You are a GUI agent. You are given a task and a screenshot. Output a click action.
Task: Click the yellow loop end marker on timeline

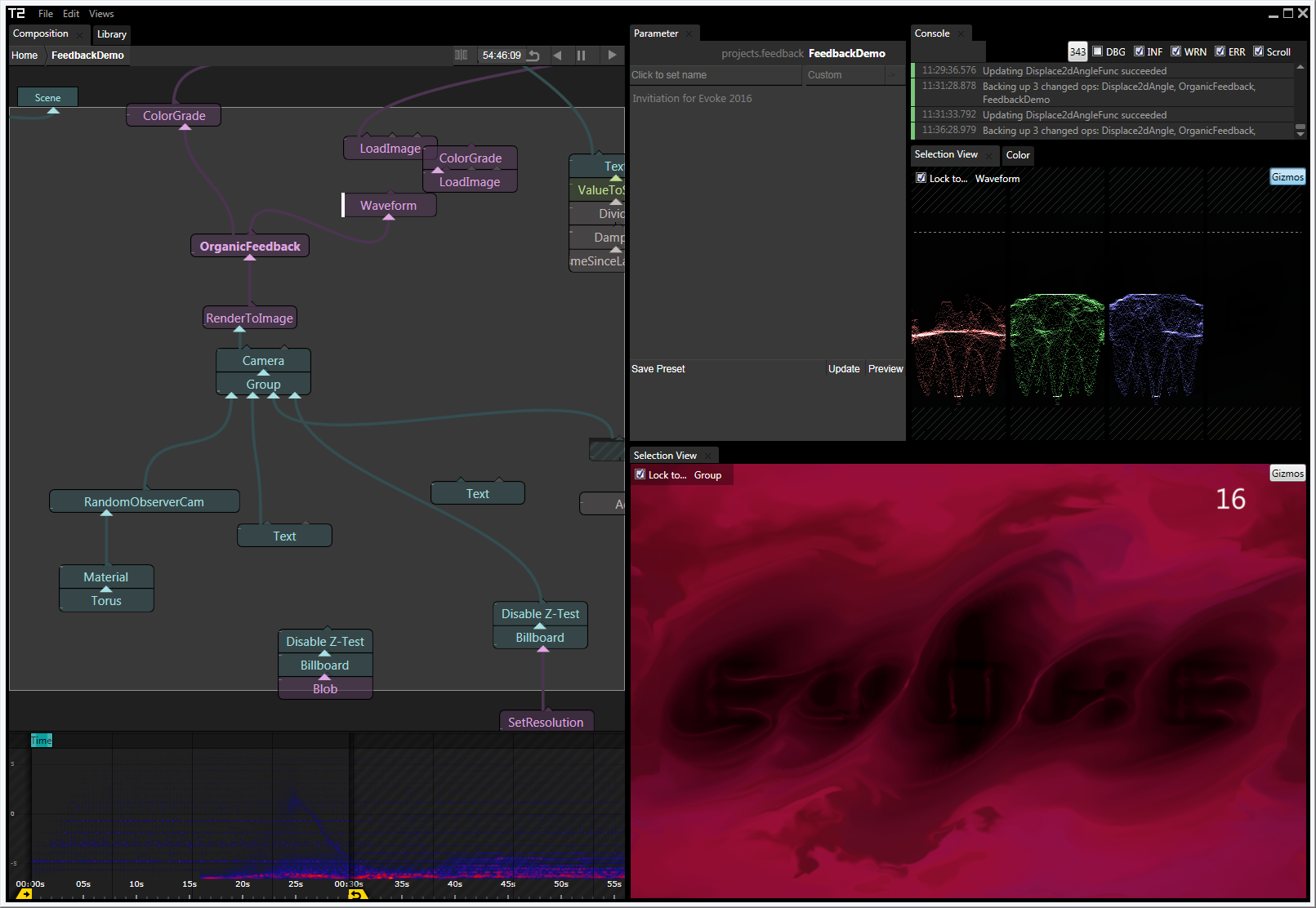(357, 895)
